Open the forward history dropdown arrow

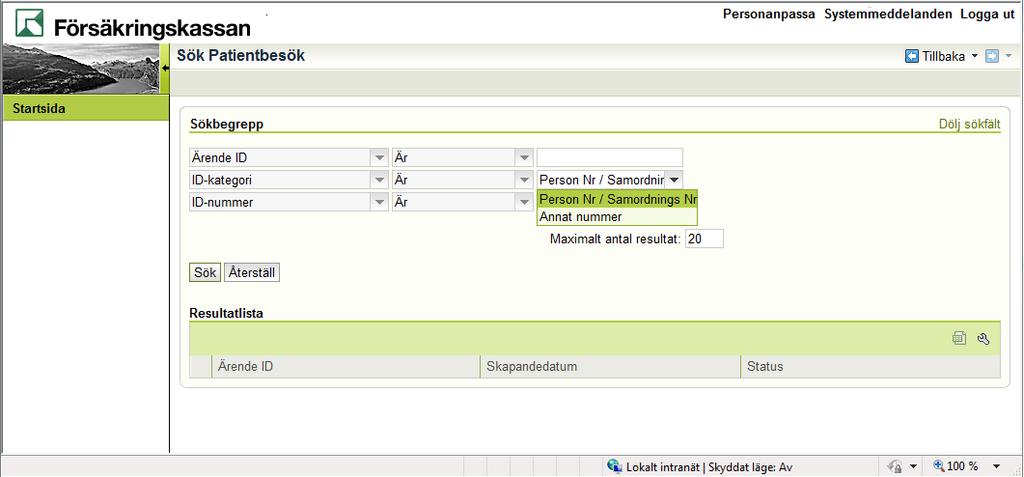(1008, 56)
